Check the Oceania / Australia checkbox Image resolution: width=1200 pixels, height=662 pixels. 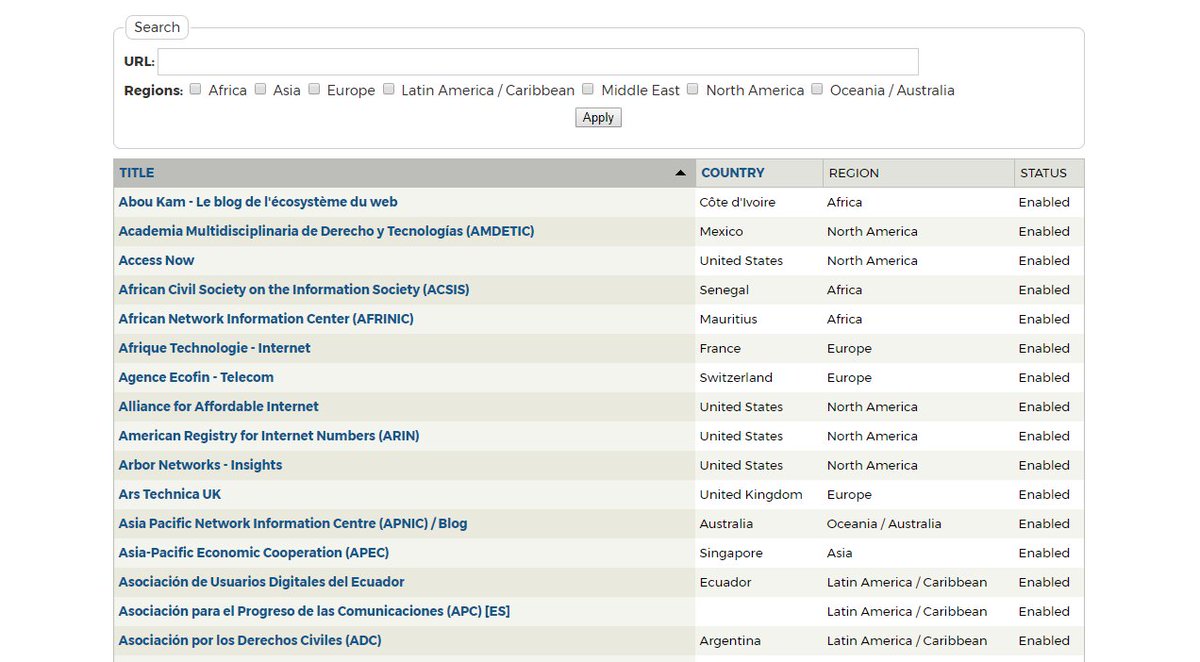point(817,89)
